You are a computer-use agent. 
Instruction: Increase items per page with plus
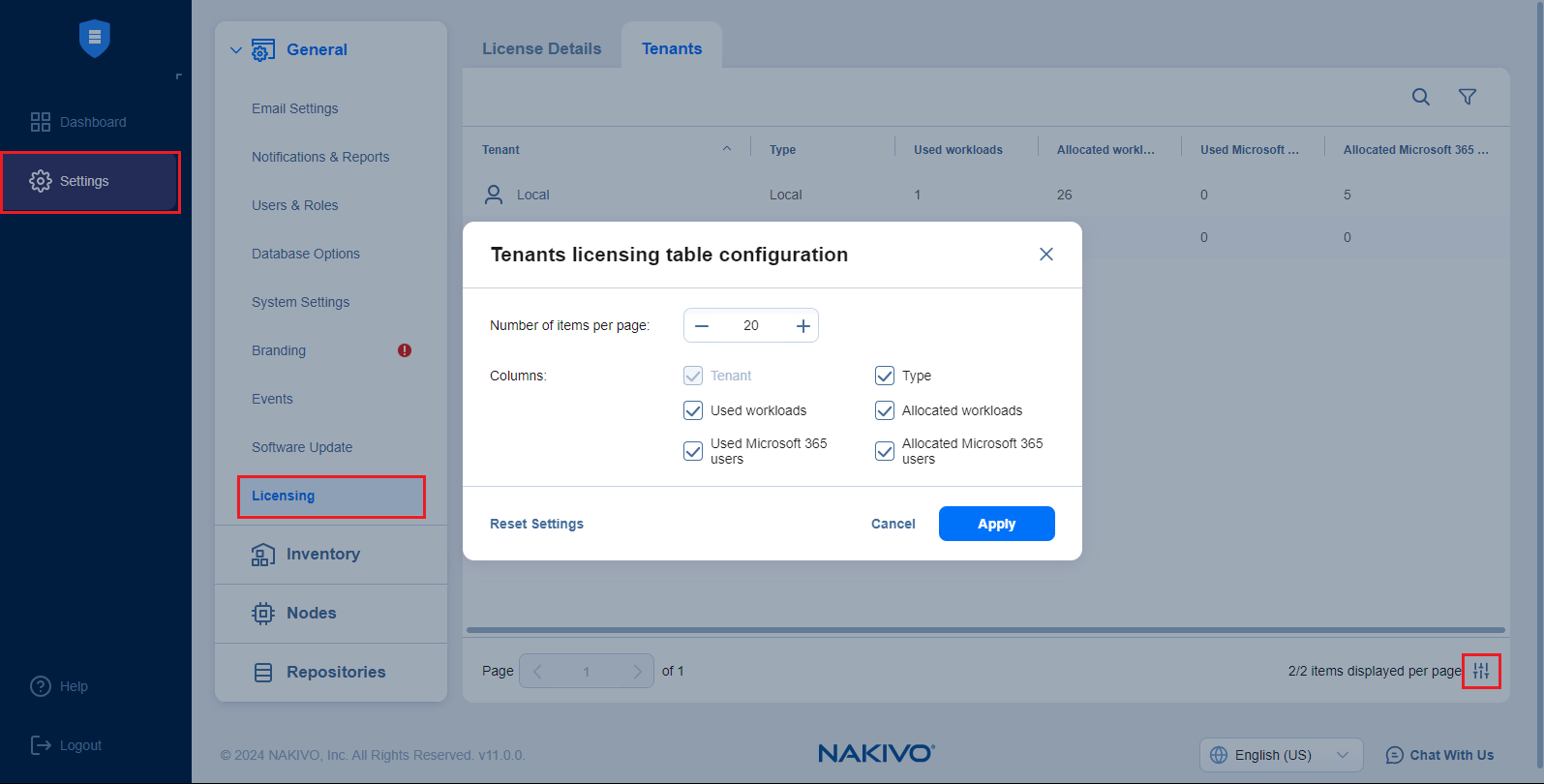(x=802, y=326)
